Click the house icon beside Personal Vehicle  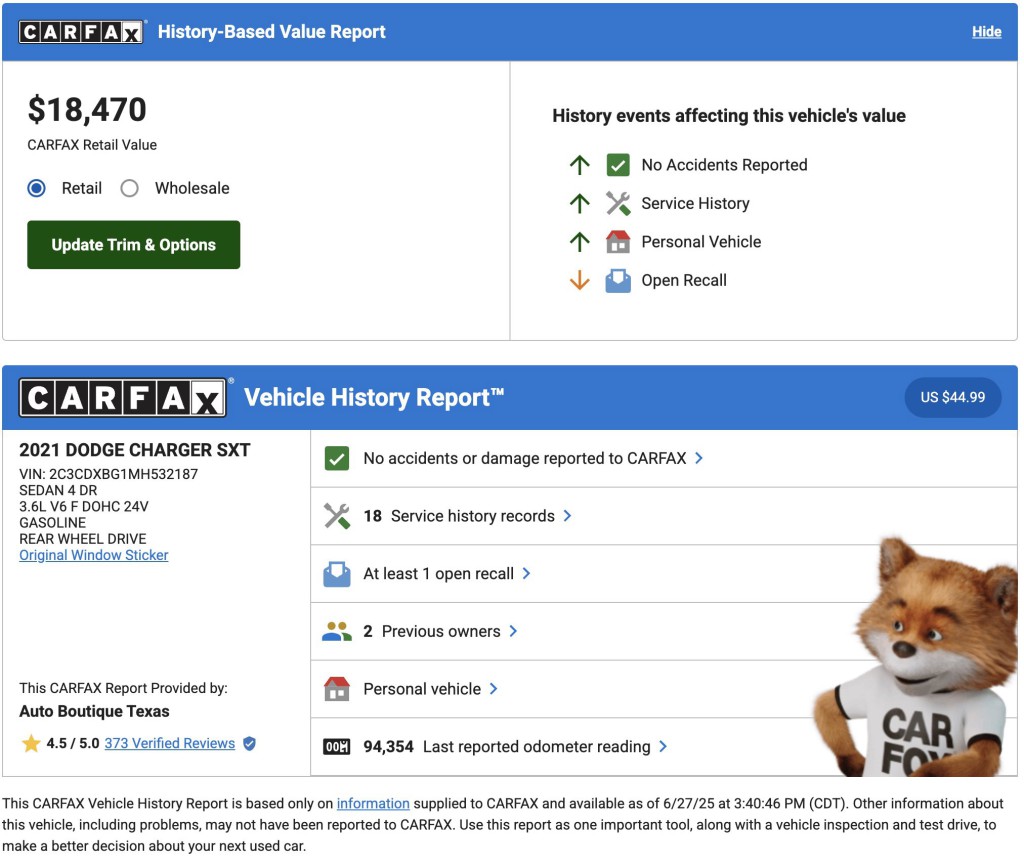pos(618,242)
